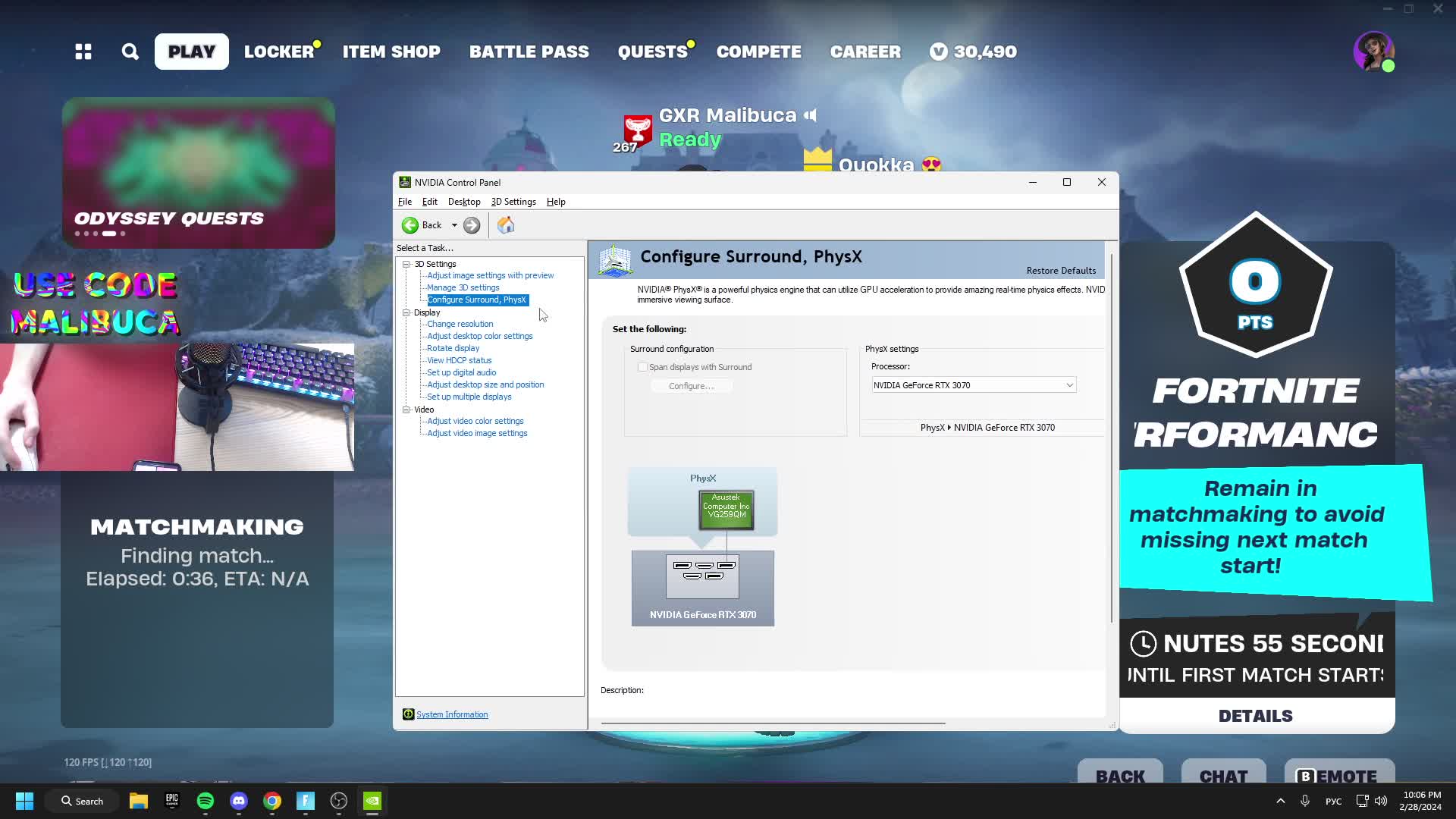The image size is (1456, 819).
Task: Switch to the BATTLE PASS tab
Action: pyautogui.click(x=529, y=52)
